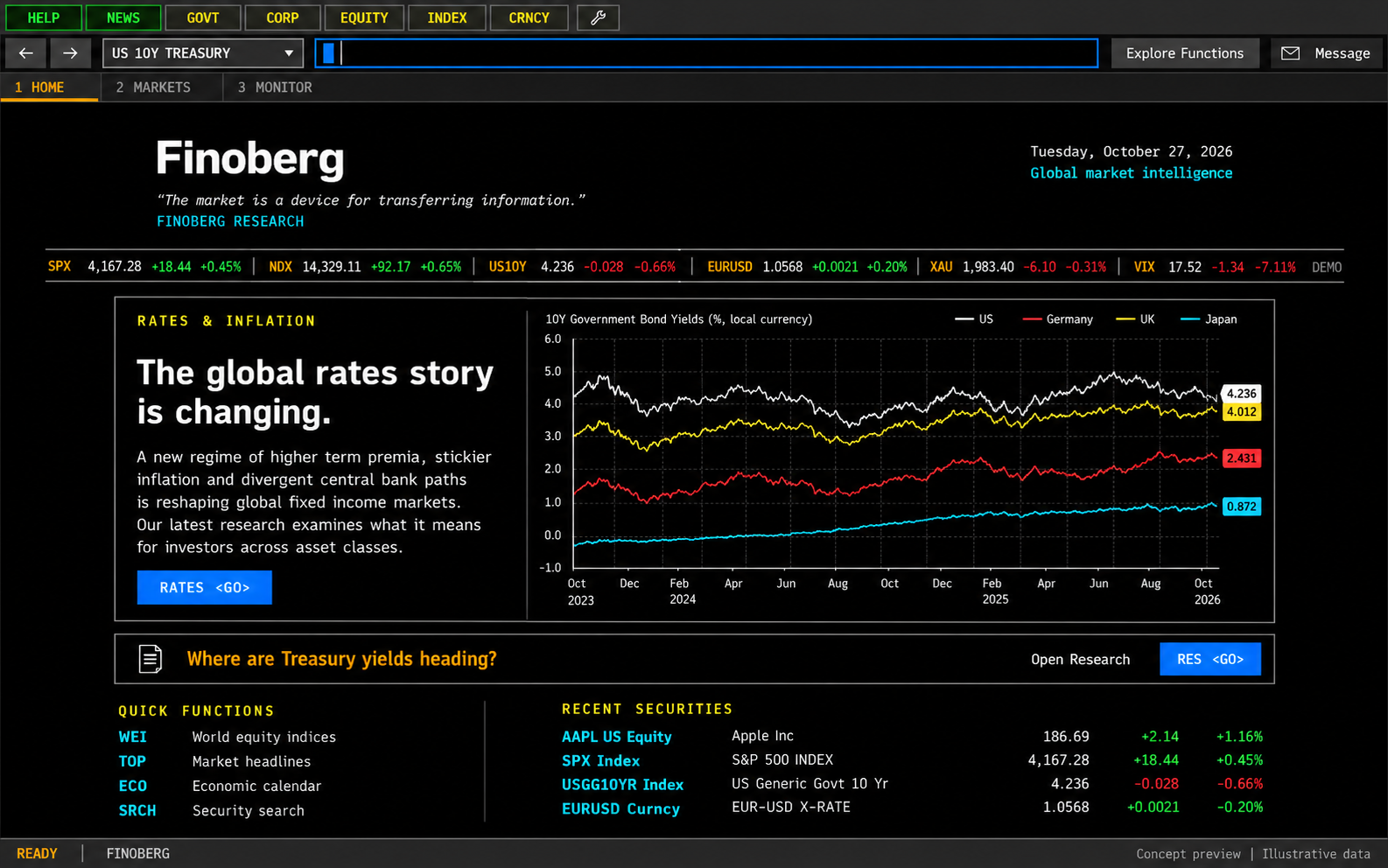
Task: Click the US legend line swatch
Action: (964, 319)
